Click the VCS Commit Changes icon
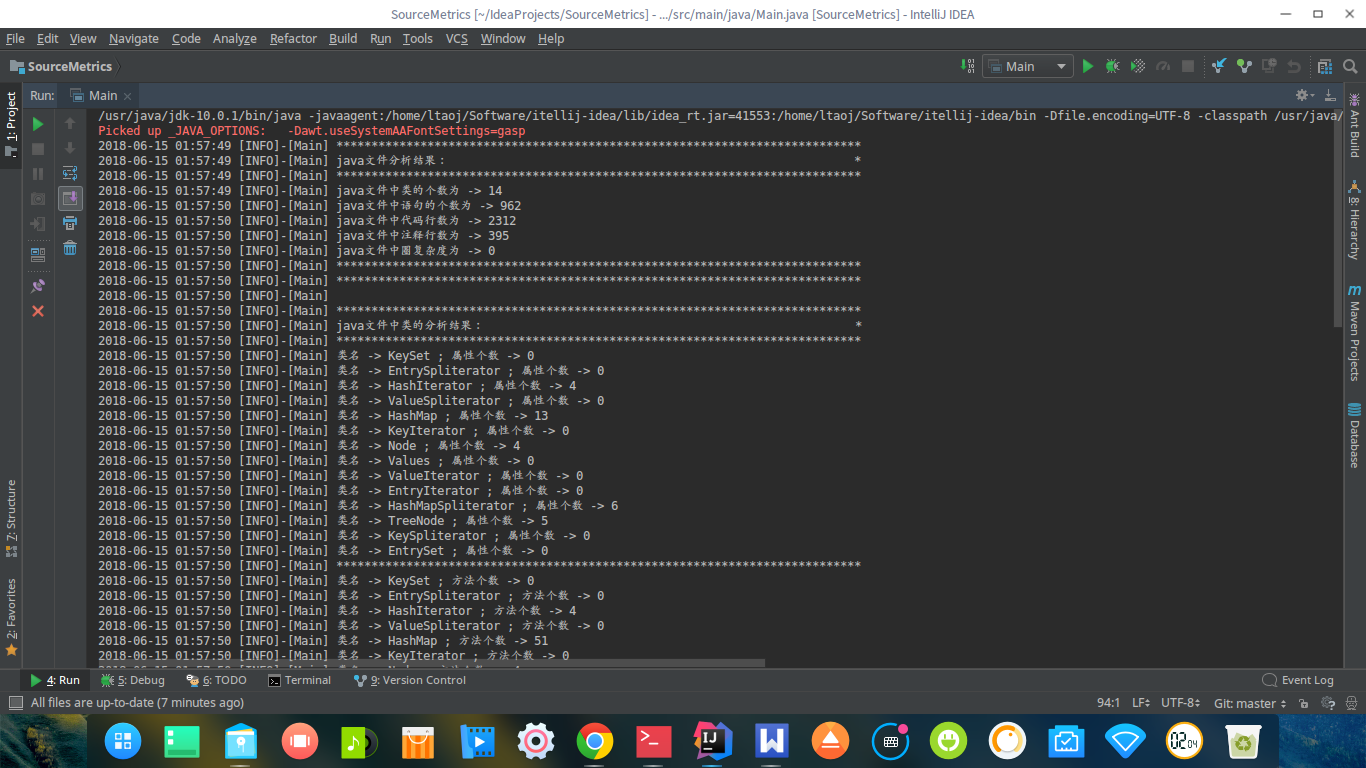Screen dimensions: 1366x768 tap(1244, 66)
